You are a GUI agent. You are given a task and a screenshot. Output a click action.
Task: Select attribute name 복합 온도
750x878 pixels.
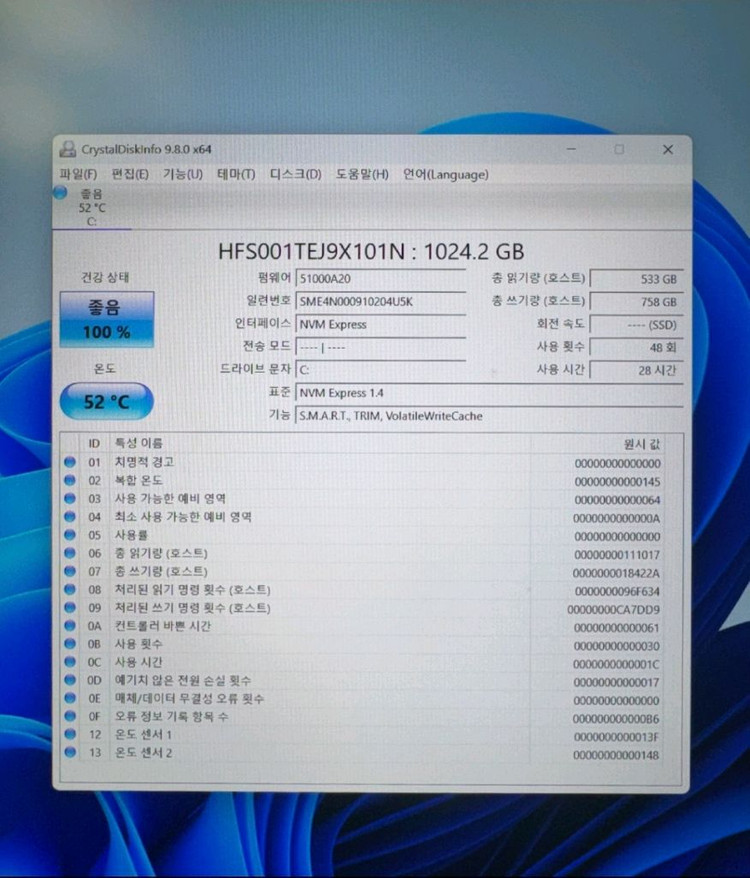tap(138, 480)
